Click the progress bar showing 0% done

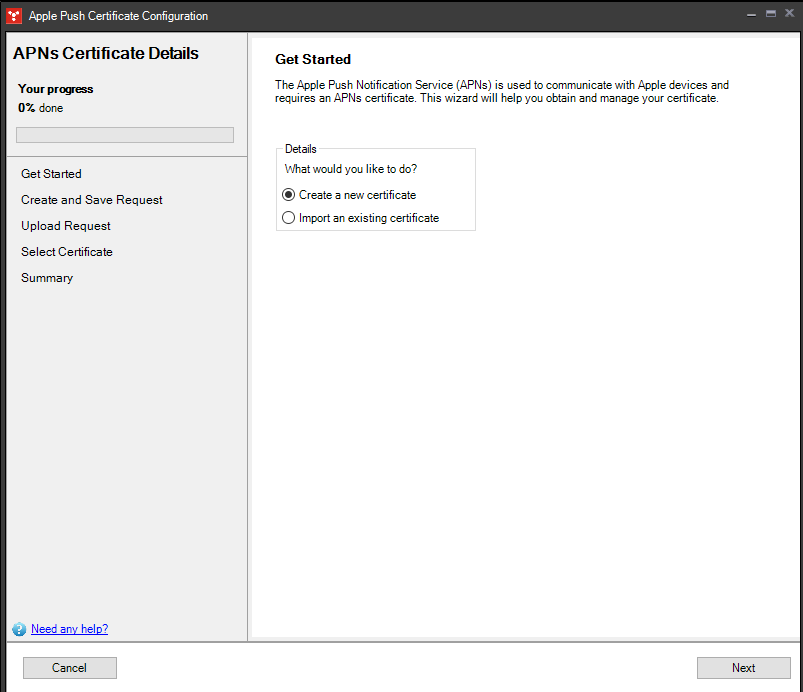[124, 134]
